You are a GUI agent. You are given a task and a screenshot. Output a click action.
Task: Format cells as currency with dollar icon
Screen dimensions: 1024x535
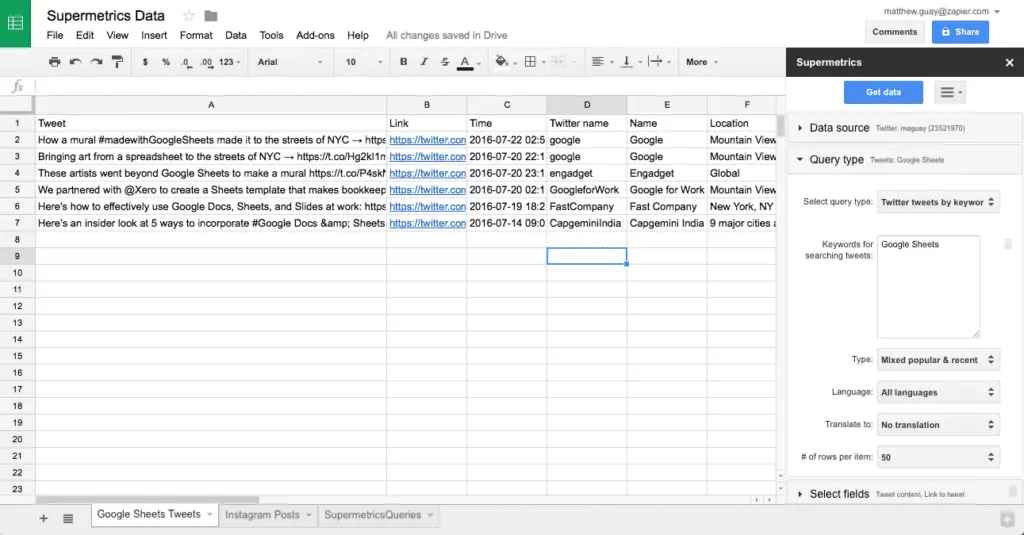146,62
